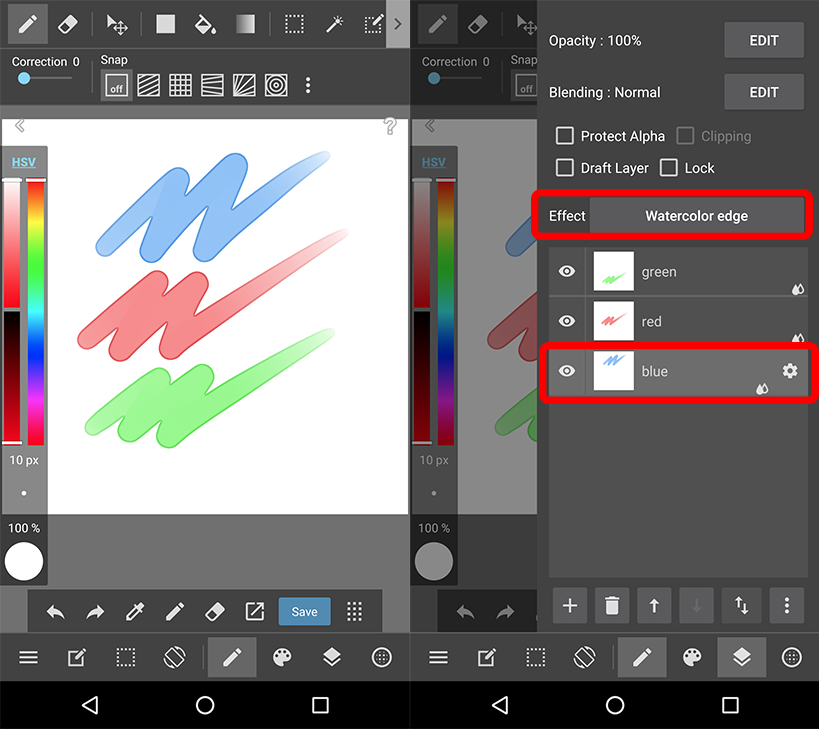Open the layers panel in left bottom bar
The width and height of the screenshot is (819, 729).
pyautogui.click(x=332, y=657)
